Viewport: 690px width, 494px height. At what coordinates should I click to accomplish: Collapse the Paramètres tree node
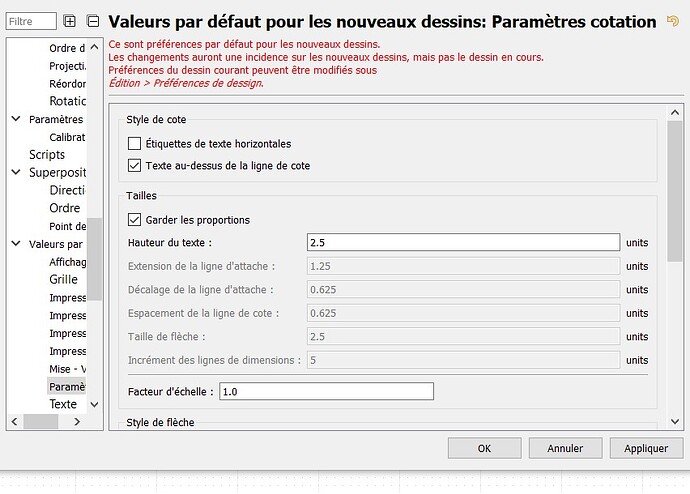16,119
